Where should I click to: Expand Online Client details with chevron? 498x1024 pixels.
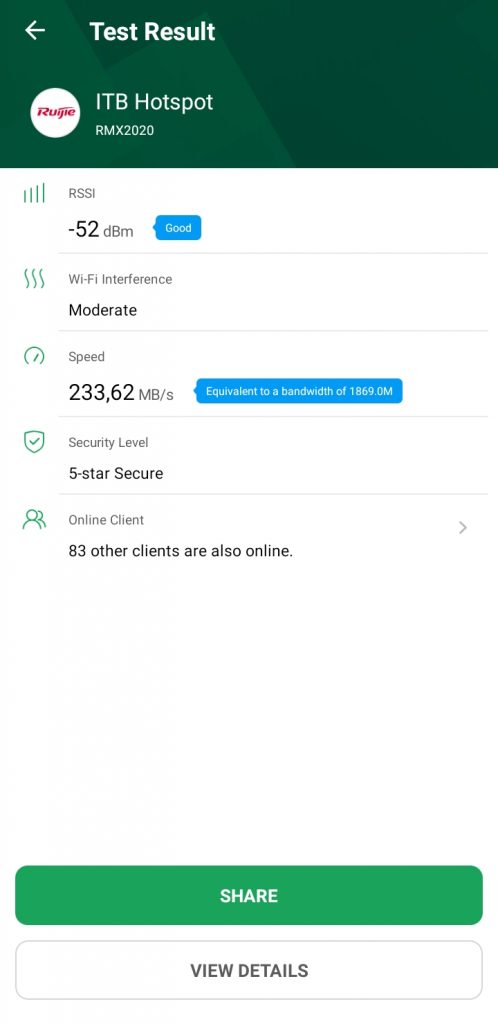[x=463, y=528]
